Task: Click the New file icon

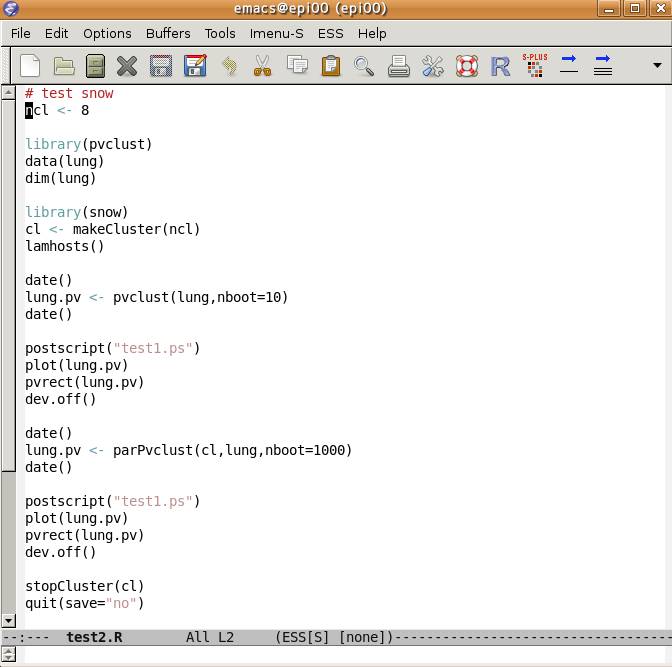Action: [x=31, y=67]
